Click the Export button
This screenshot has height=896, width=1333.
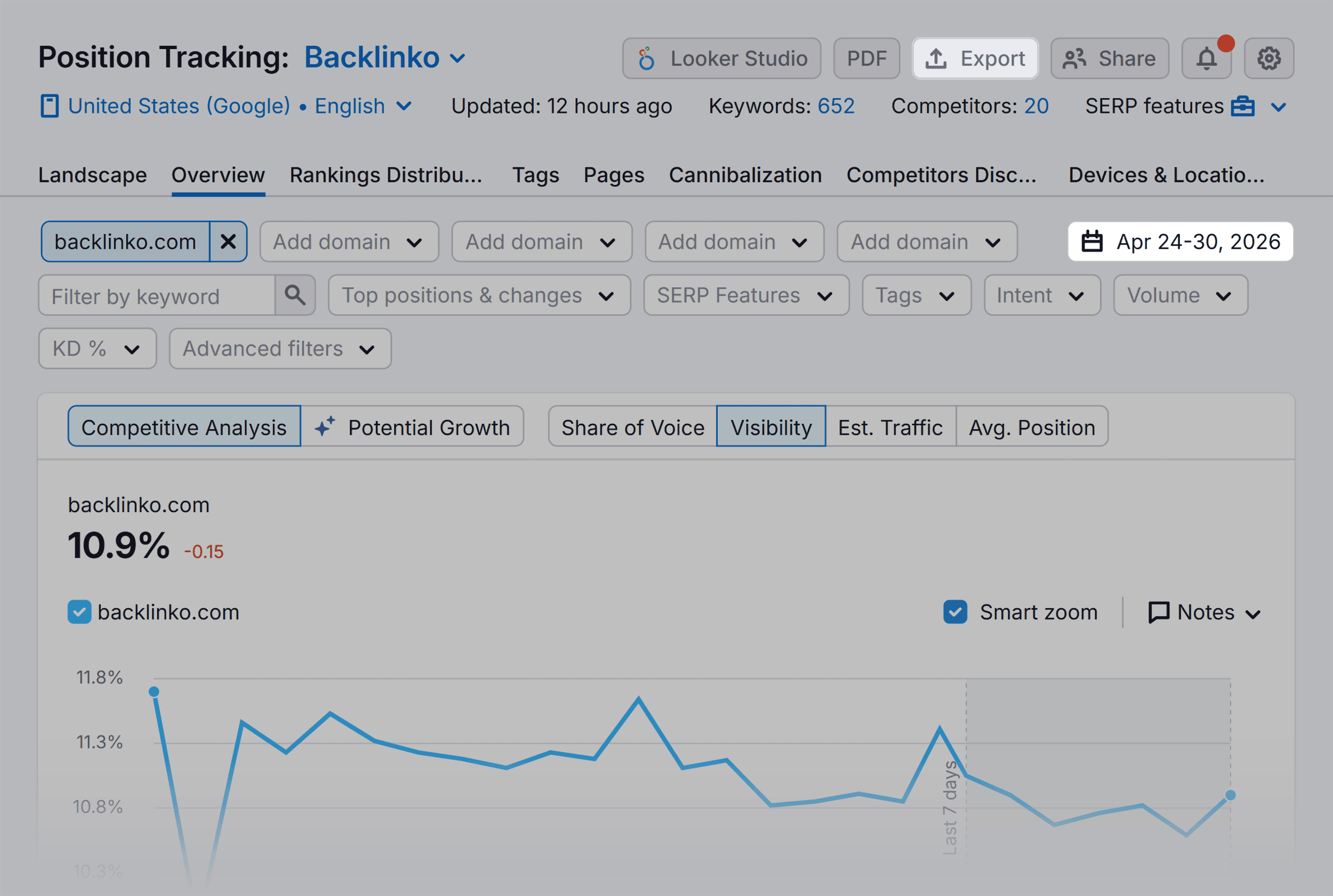pyautogui.click(x=975, y=58)
